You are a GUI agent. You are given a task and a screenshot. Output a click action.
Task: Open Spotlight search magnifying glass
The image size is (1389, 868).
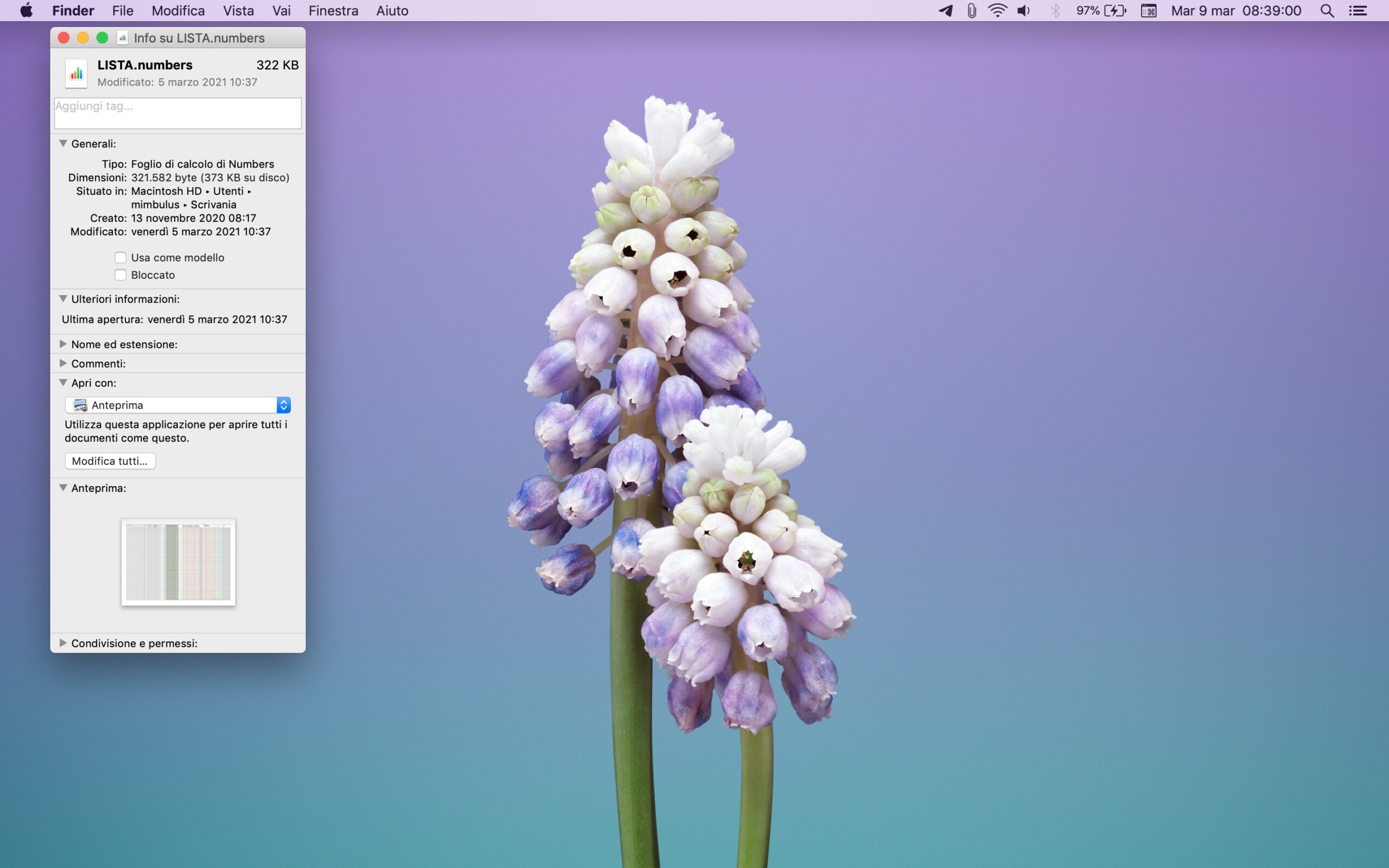(1327, 11)
